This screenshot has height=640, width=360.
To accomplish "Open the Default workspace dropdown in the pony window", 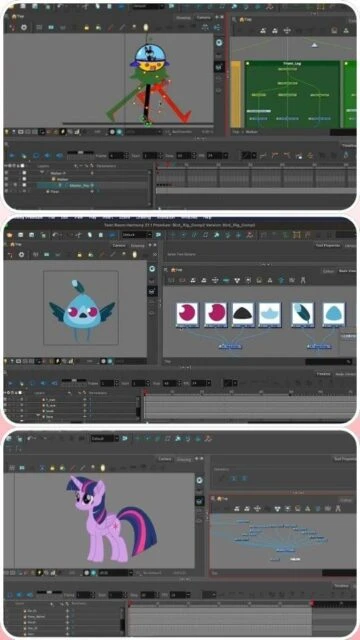I will pos(104,438).
